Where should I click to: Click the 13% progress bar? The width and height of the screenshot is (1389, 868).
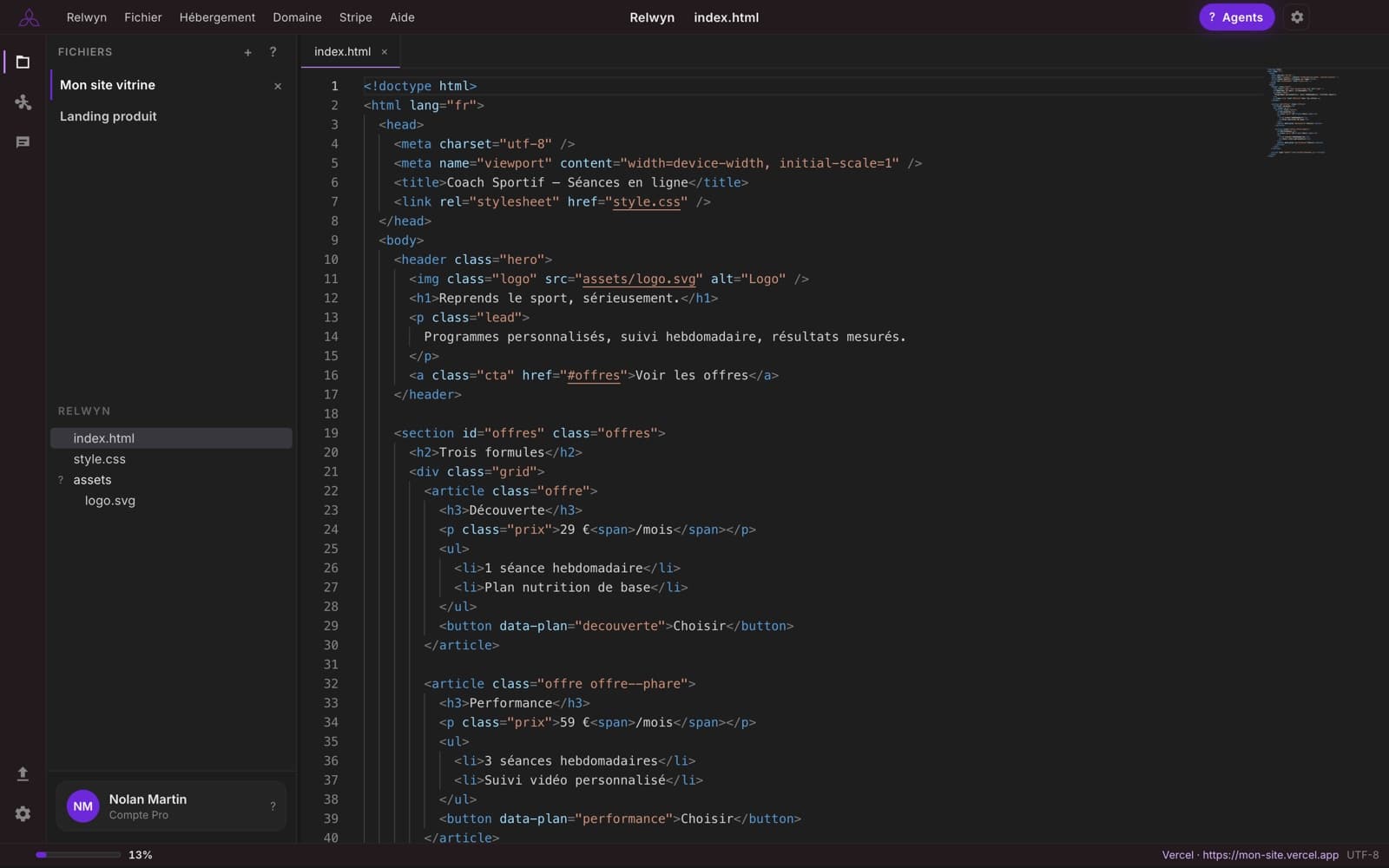tap(78, 855)
